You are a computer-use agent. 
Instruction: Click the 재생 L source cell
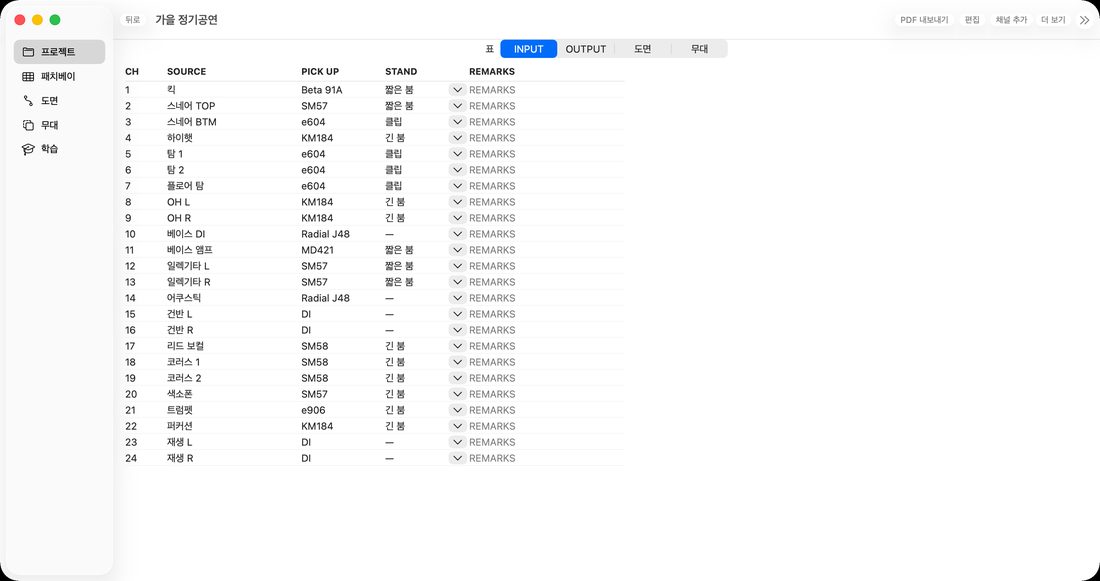tap(179, 442)
